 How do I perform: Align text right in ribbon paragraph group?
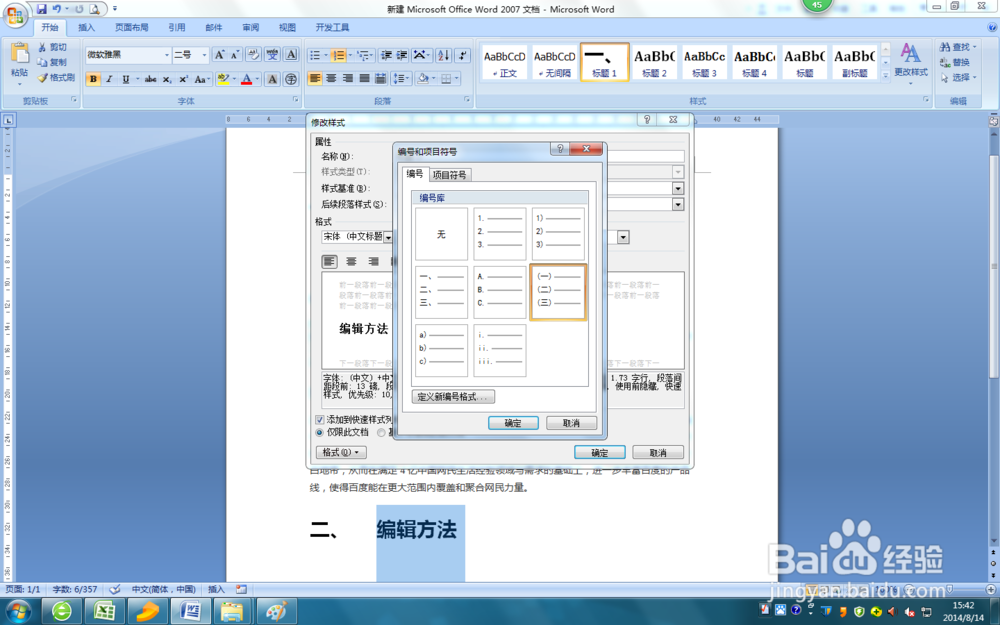[x=348, y=78]
